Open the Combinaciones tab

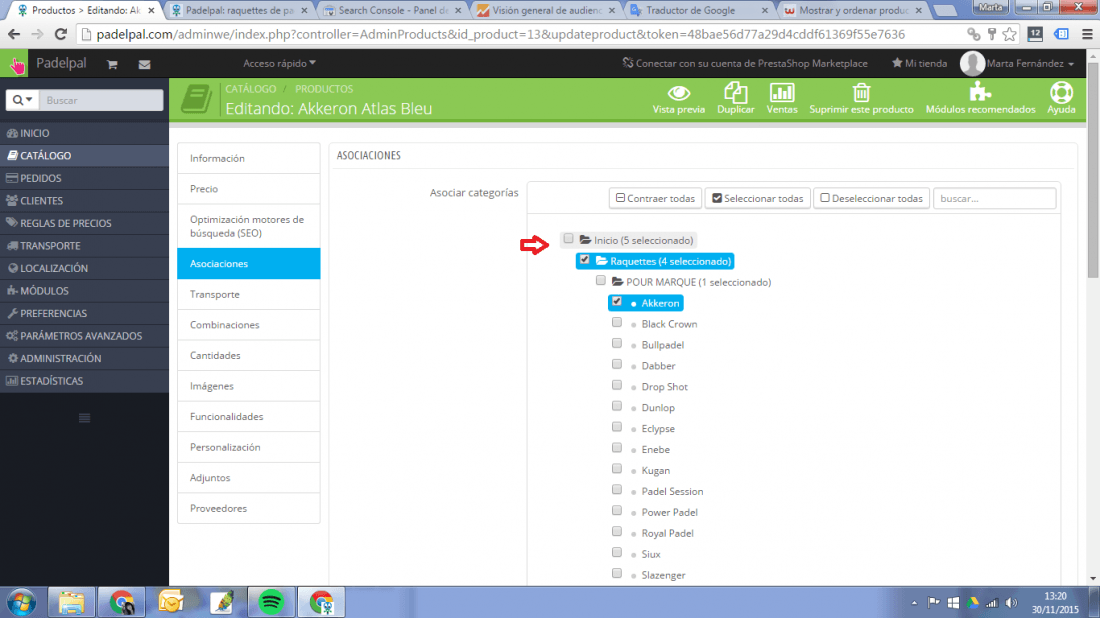click(249, 325)
